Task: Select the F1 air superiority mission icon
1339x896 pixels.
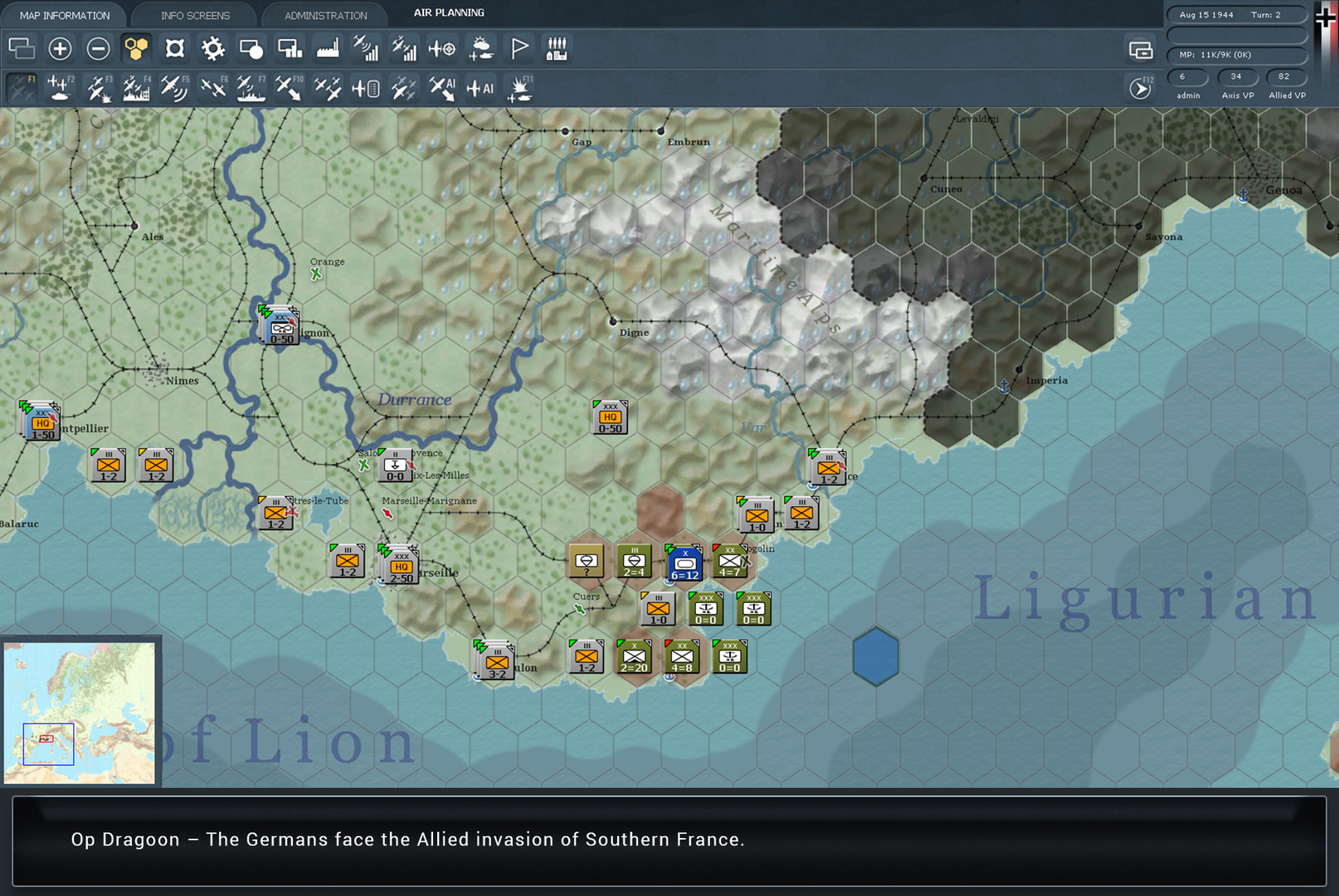Action: coord(22,87)
